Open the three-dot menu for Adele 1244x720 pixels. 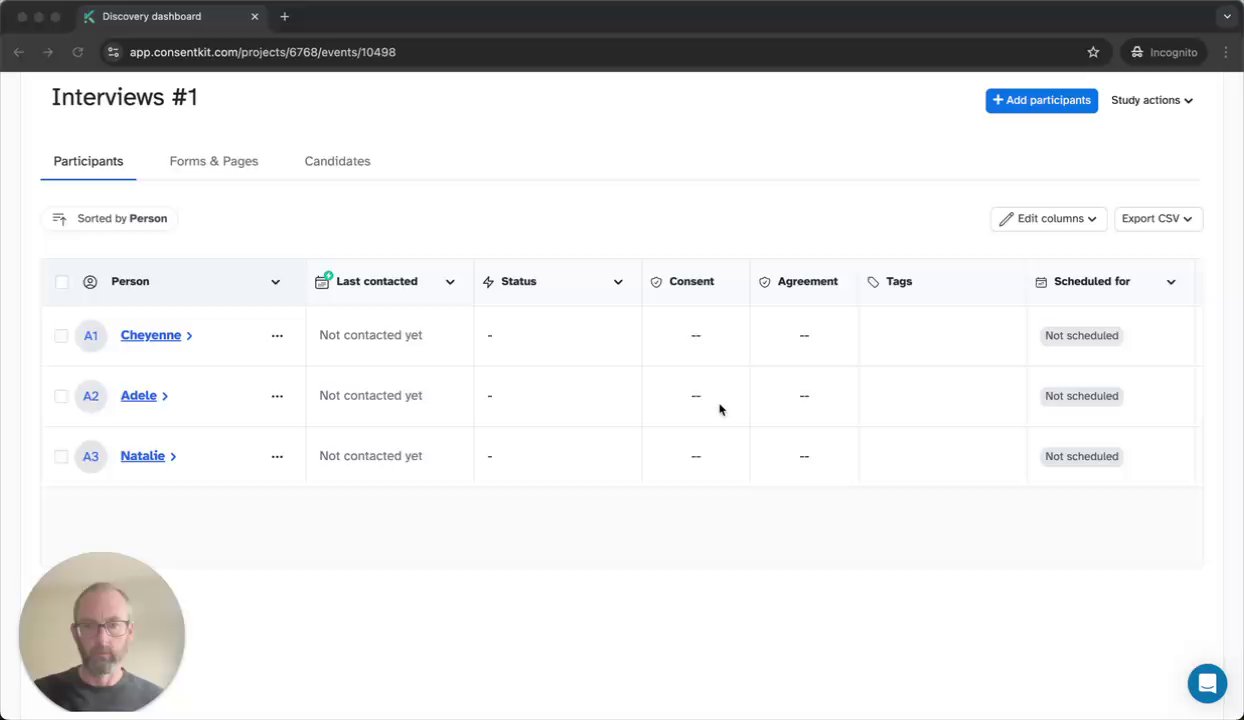277,396
